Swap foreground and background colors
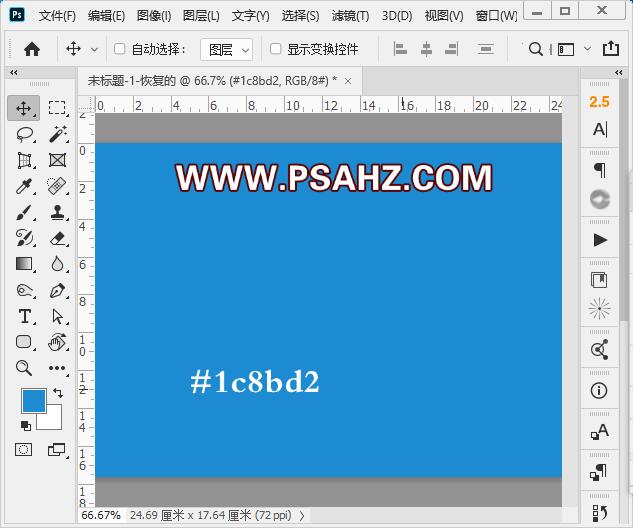Image resolution: width=633 pixels, height=528 pixels. click(x=58, y=393)
